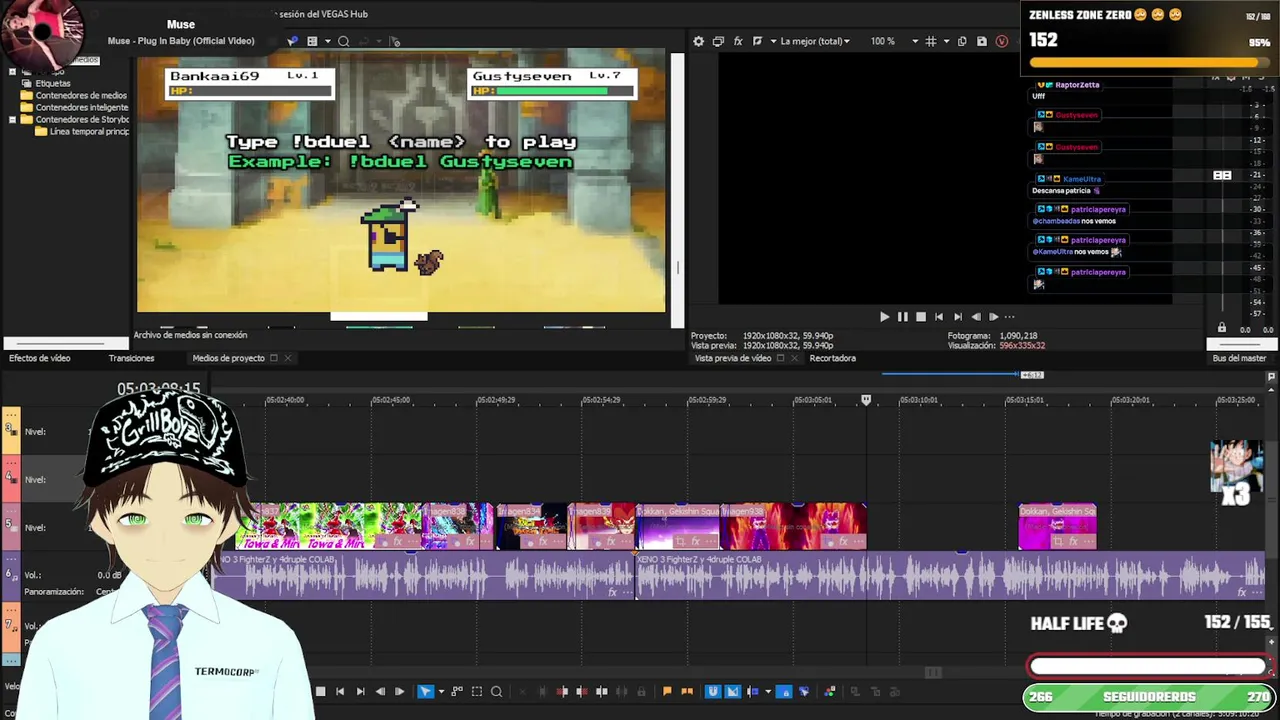Click the red VEGAS circle icon in preview toolbar

click(x=1002, y=41)
